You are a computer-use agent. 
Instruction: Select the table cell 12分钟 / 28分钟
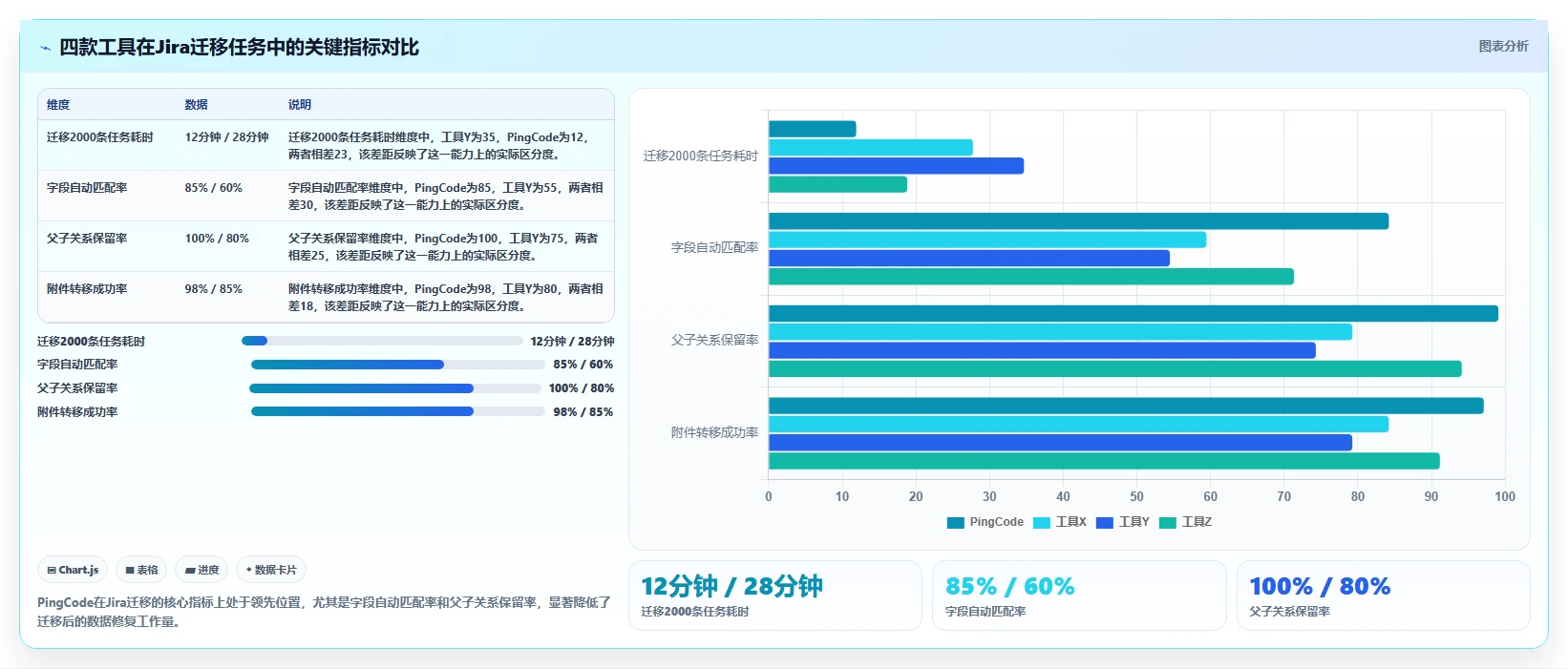(226, 137)
